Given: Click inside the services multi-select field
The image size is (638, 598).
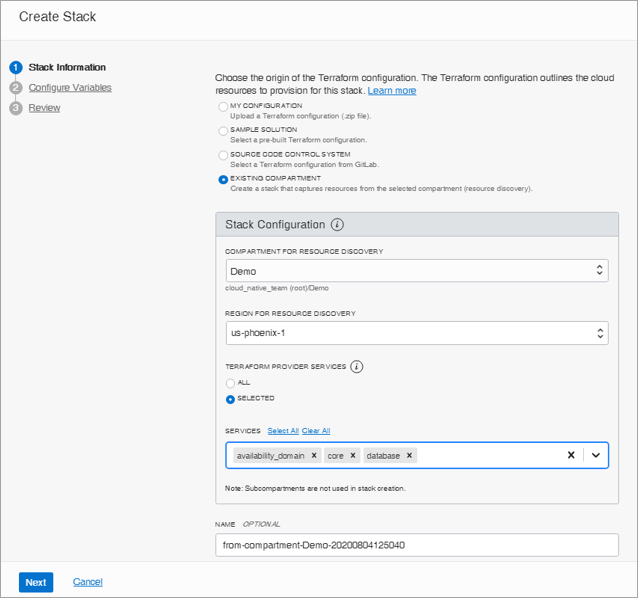Looking at the screenshot, I should 417,455.
